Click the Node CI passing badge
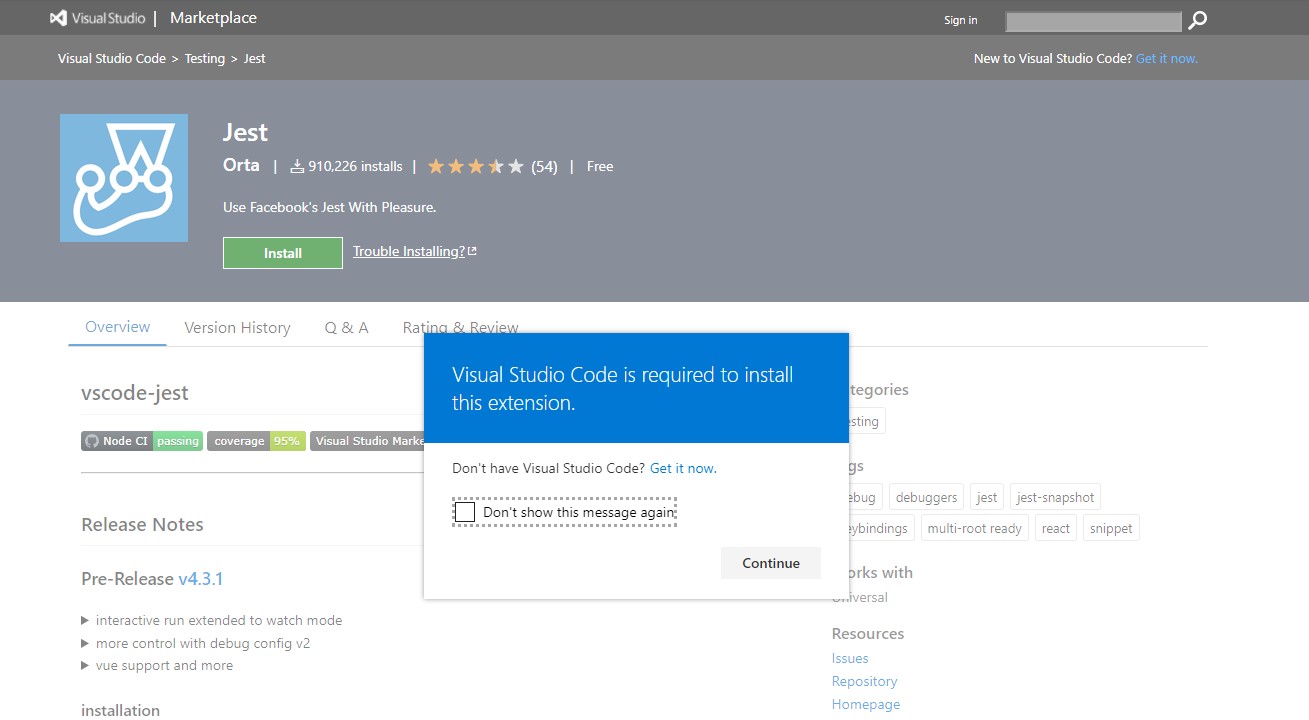 pyautogui.click(x=142, y=441)
